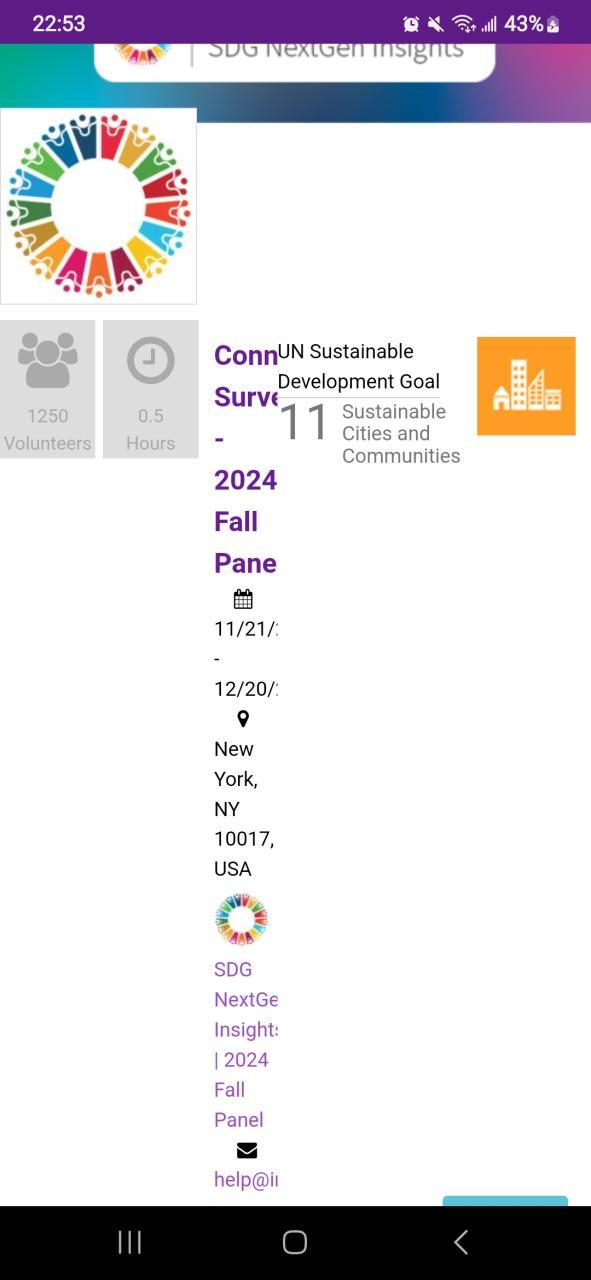The height and width of the screenshot is (1280, 591).
Task: Tap the New York, NY 10017 address
Action: click(245, 809)
